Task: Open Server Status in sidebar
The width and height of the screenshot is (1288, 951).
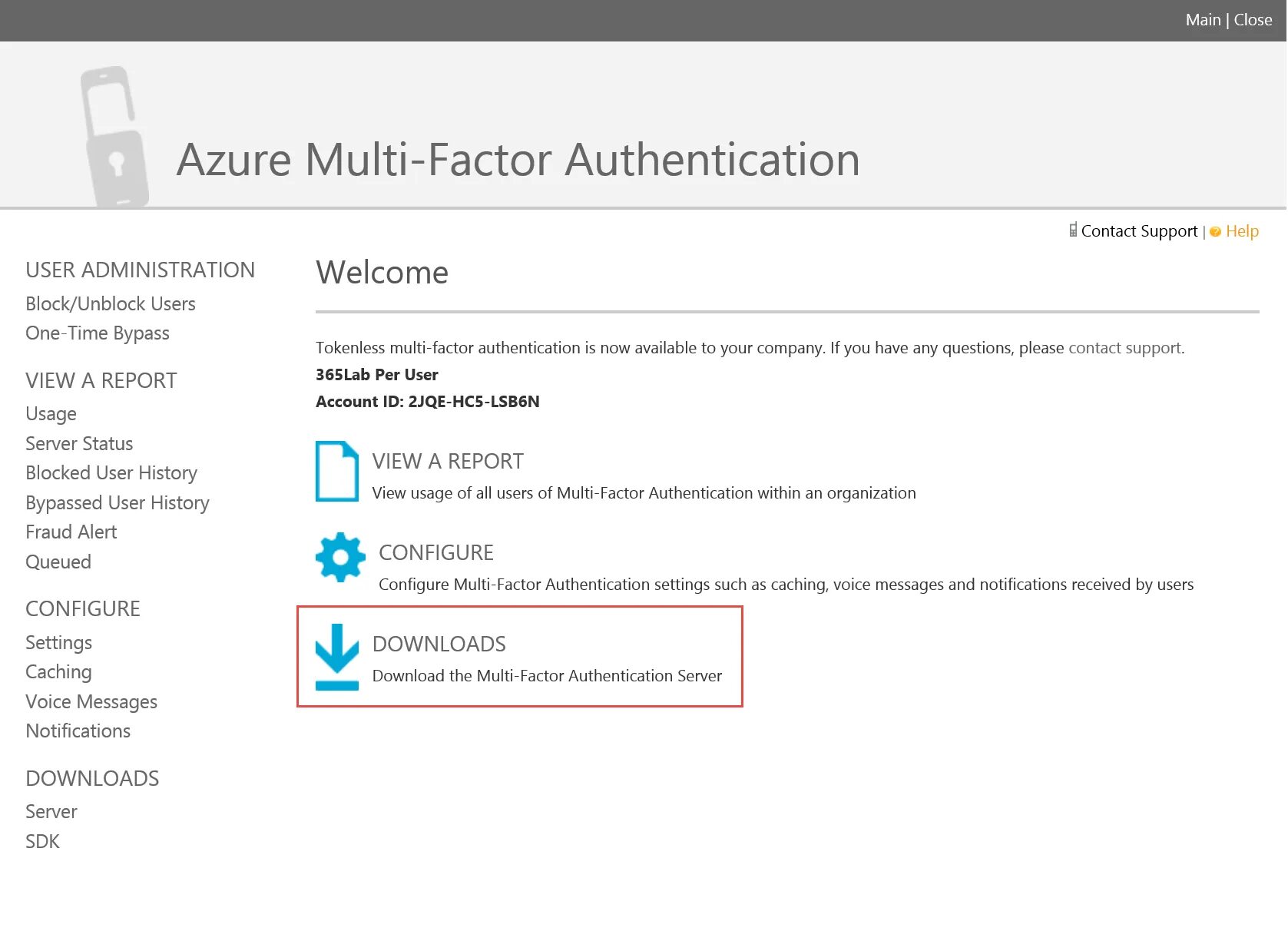Action: click(79, 443)
